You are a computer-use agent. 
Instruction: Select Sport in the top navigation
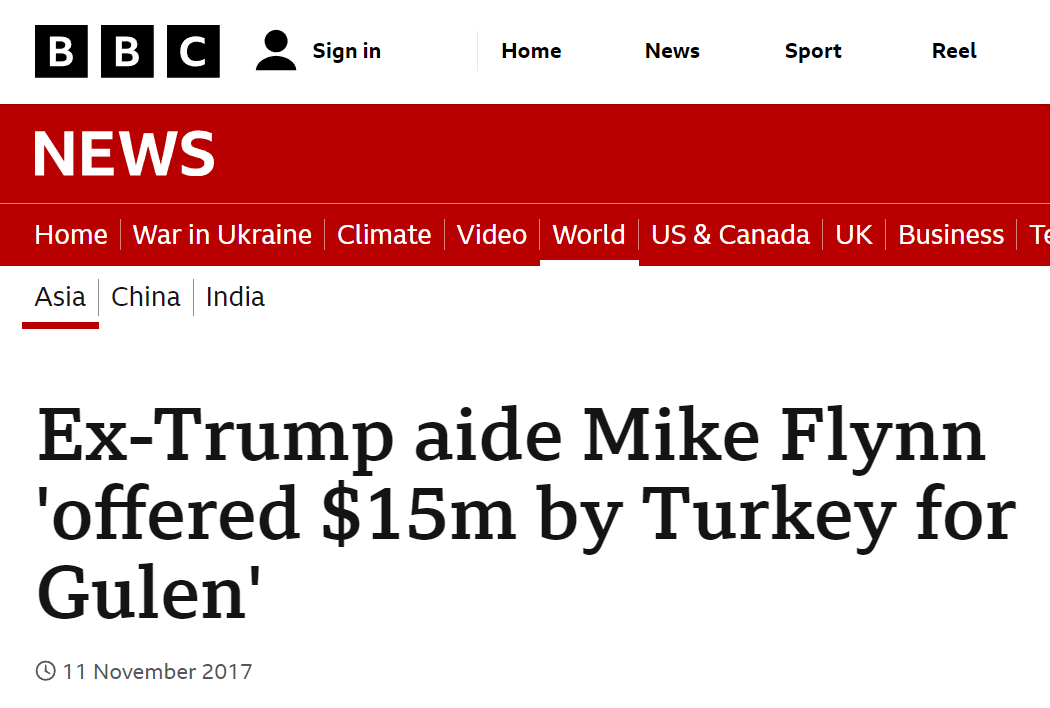click(x=813, y=51)
